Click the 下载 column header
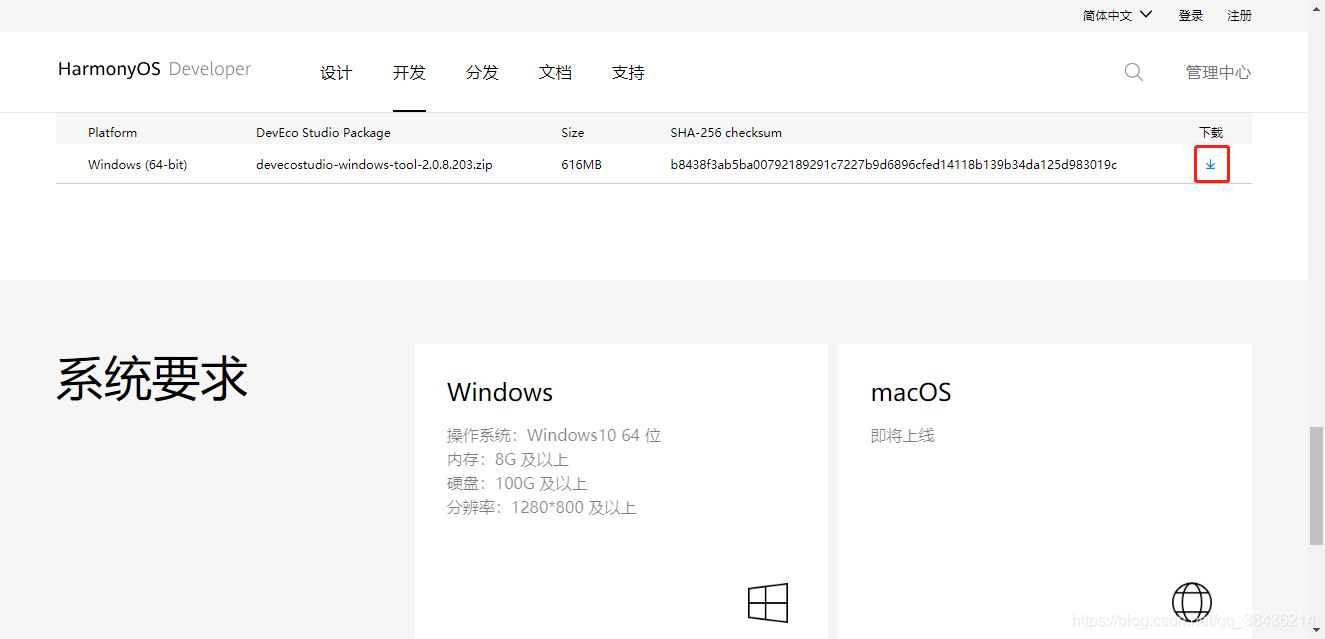The image size is (1325, 639). point(1210,132)
